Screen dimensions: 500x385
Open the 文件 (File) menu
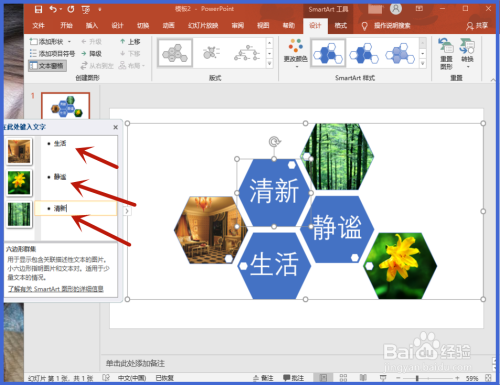point(39,26)
